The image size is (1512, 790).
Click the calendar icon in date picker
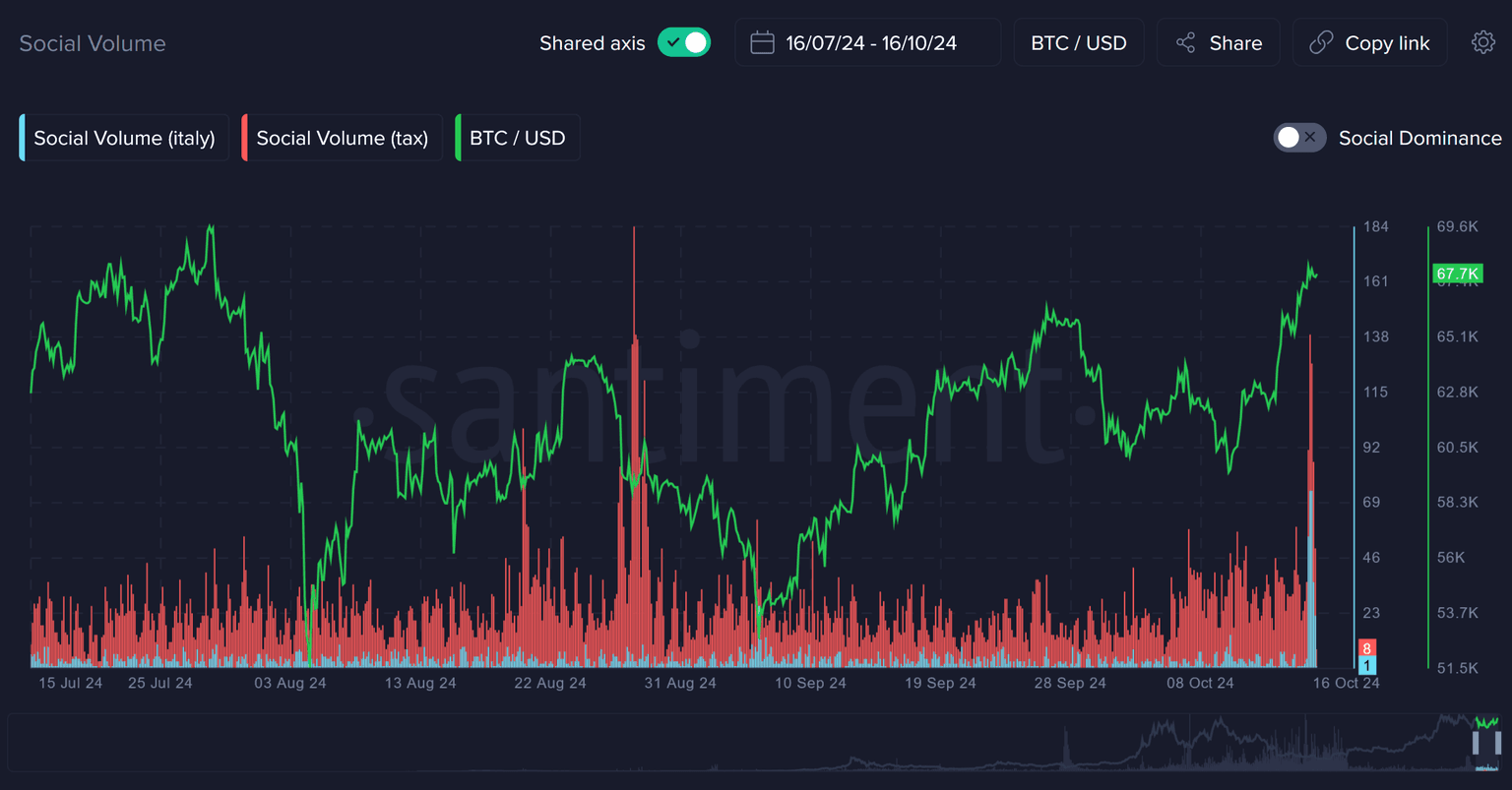tap(762, 43)
